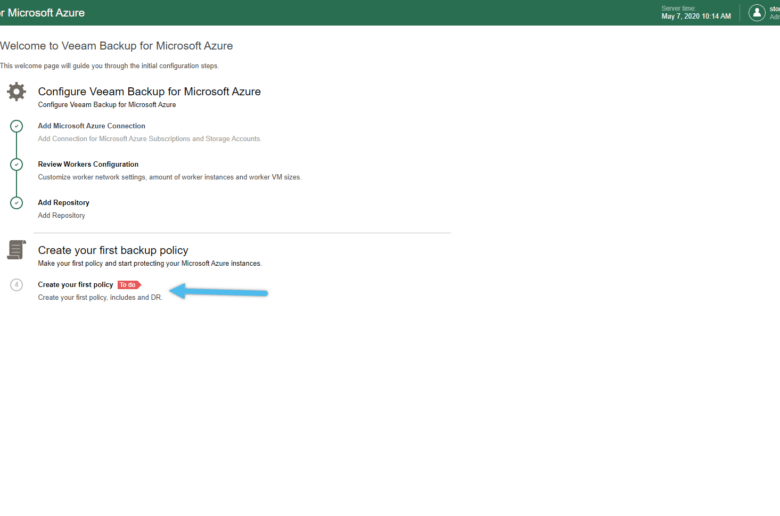The width and height of the screenshot is (780, 516).
Task: Click 'Add Connection for Microsoft Azure Subscriptions' description
Action: [x=149, y=139]
